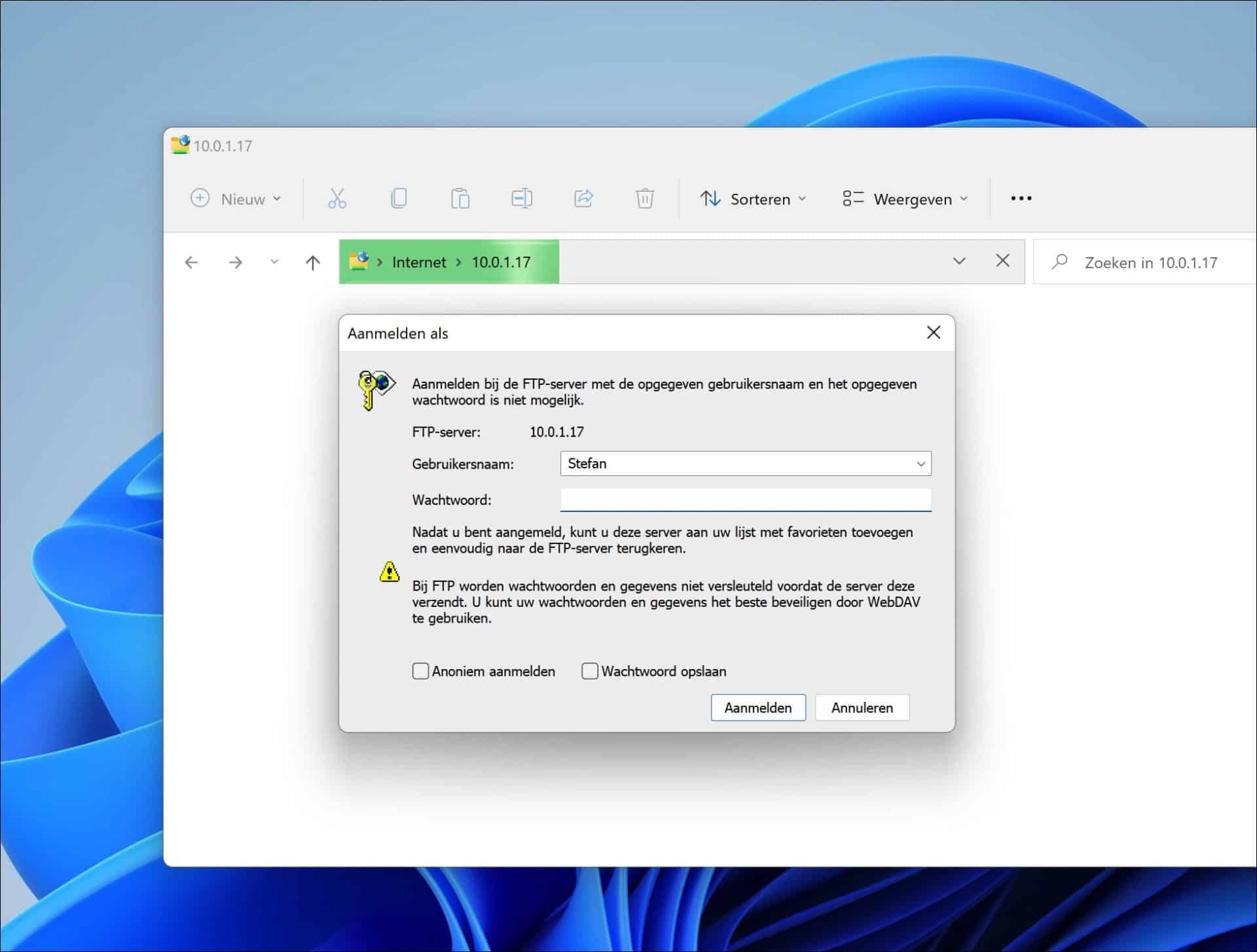
Task: Click the Share icon in the toolbar
Action: click(x=583, y=198)
